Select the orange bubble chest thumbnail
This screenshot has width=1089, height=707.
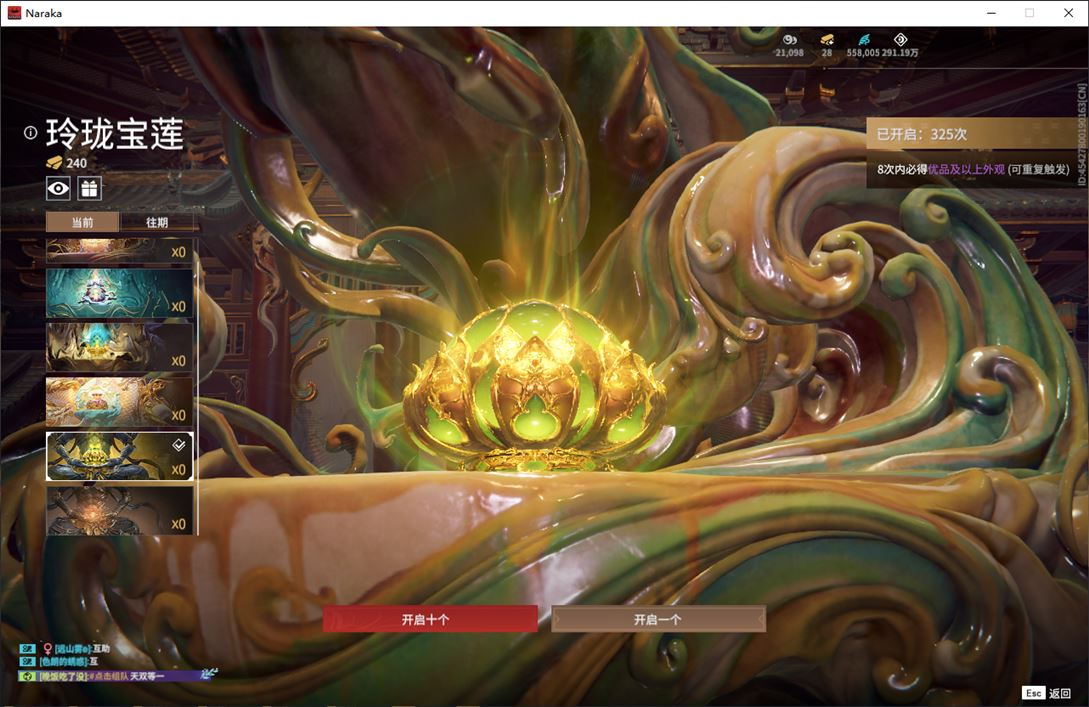click(119, 401)
